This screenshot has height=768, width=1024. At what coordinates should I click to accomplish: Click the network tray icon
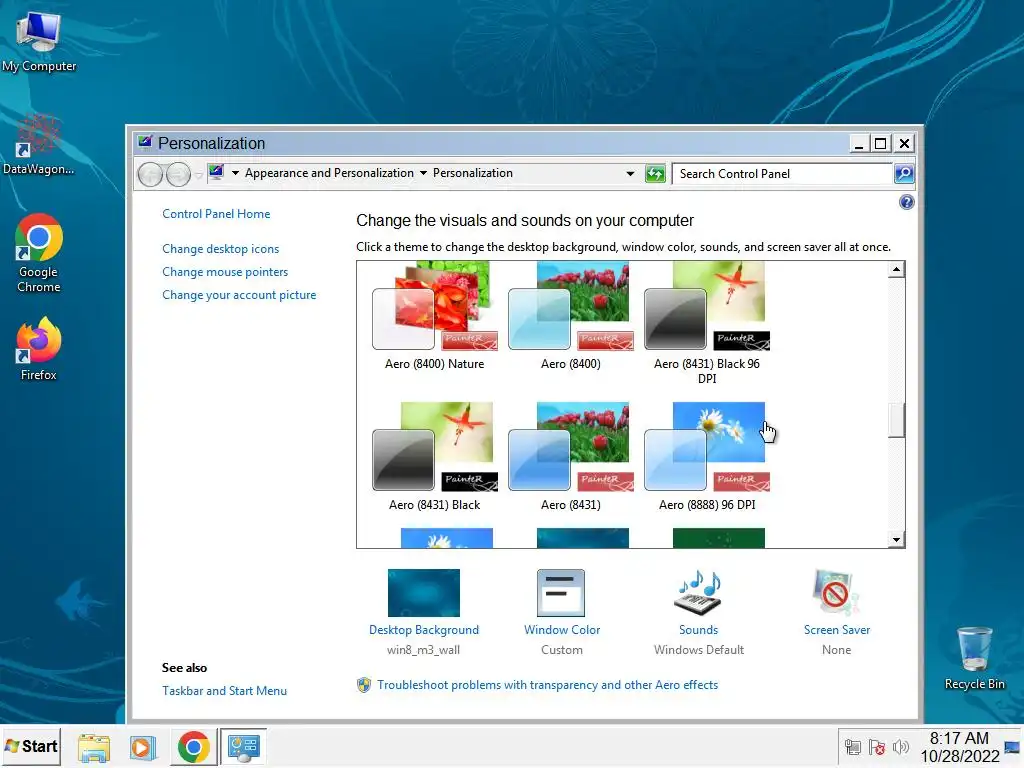852,746
